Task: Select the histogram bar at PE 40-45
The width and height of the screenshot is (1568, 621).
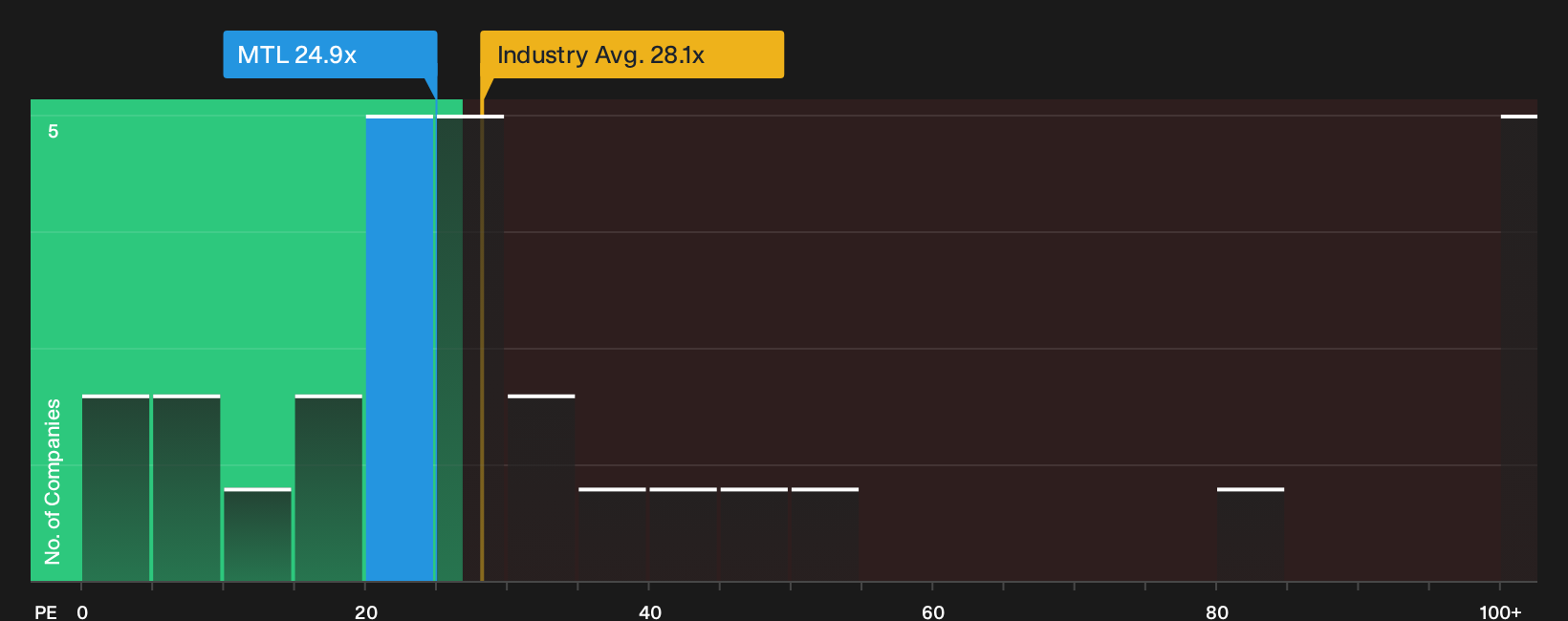Action: [x=683, y=535]
